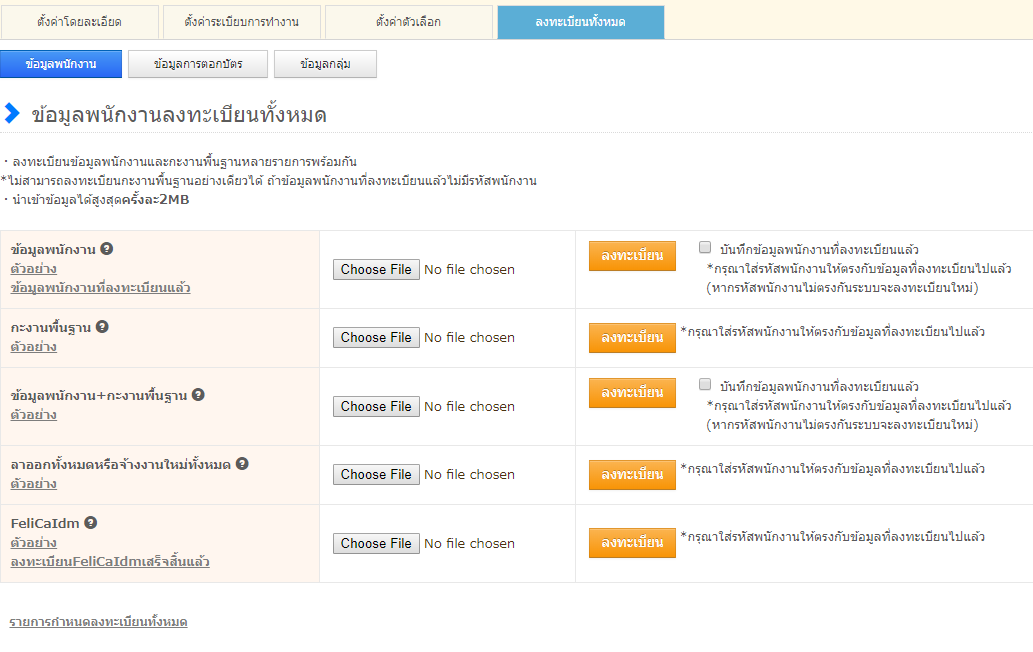Image resolution: width=1033 pixels, height=652 pixels.
Task: Click help icon next to ข้อมูลพนักงาน
Action: (107, 249)
